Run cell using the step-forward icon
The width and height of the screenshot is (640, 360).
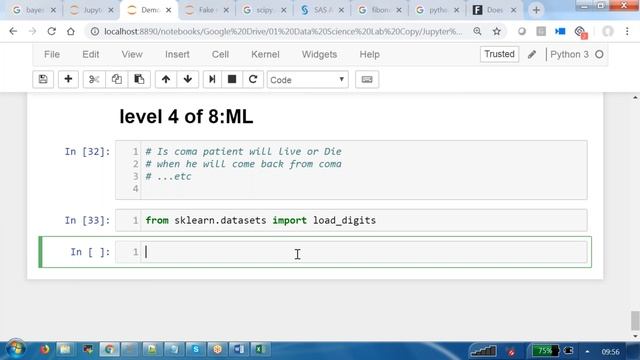click(212, 79)
